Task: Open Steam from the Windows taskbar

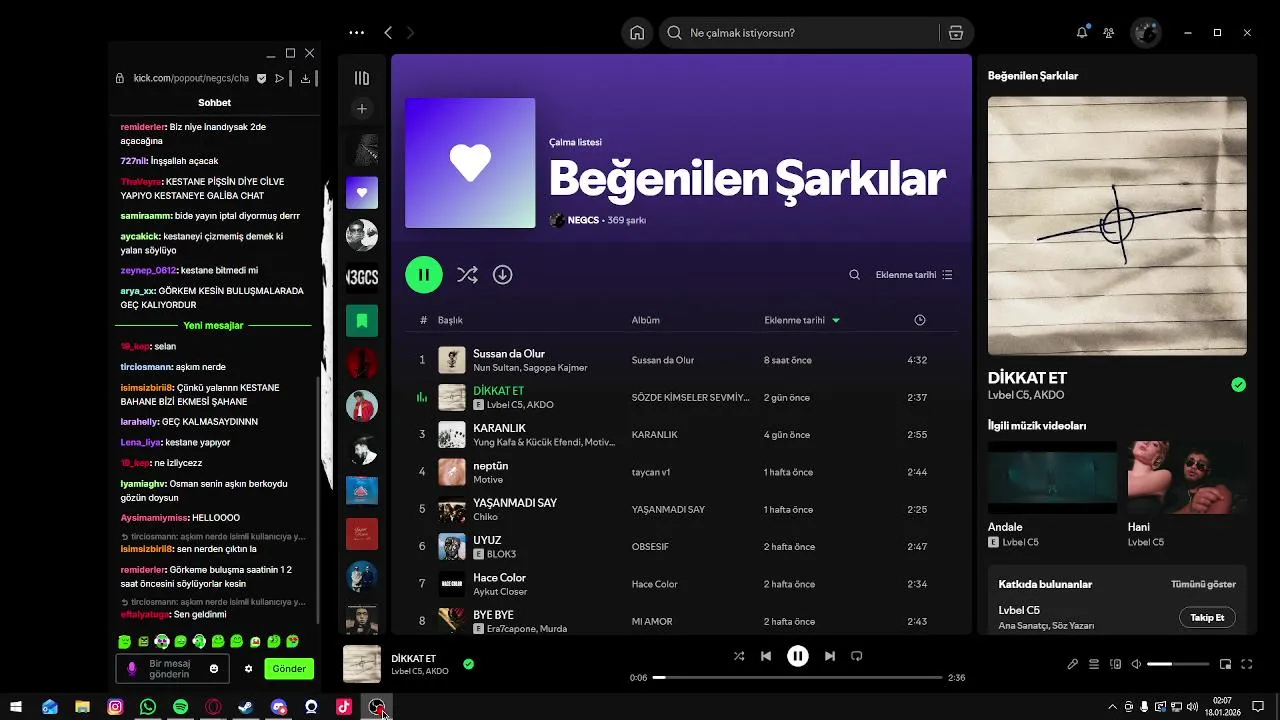Action: 246,707
